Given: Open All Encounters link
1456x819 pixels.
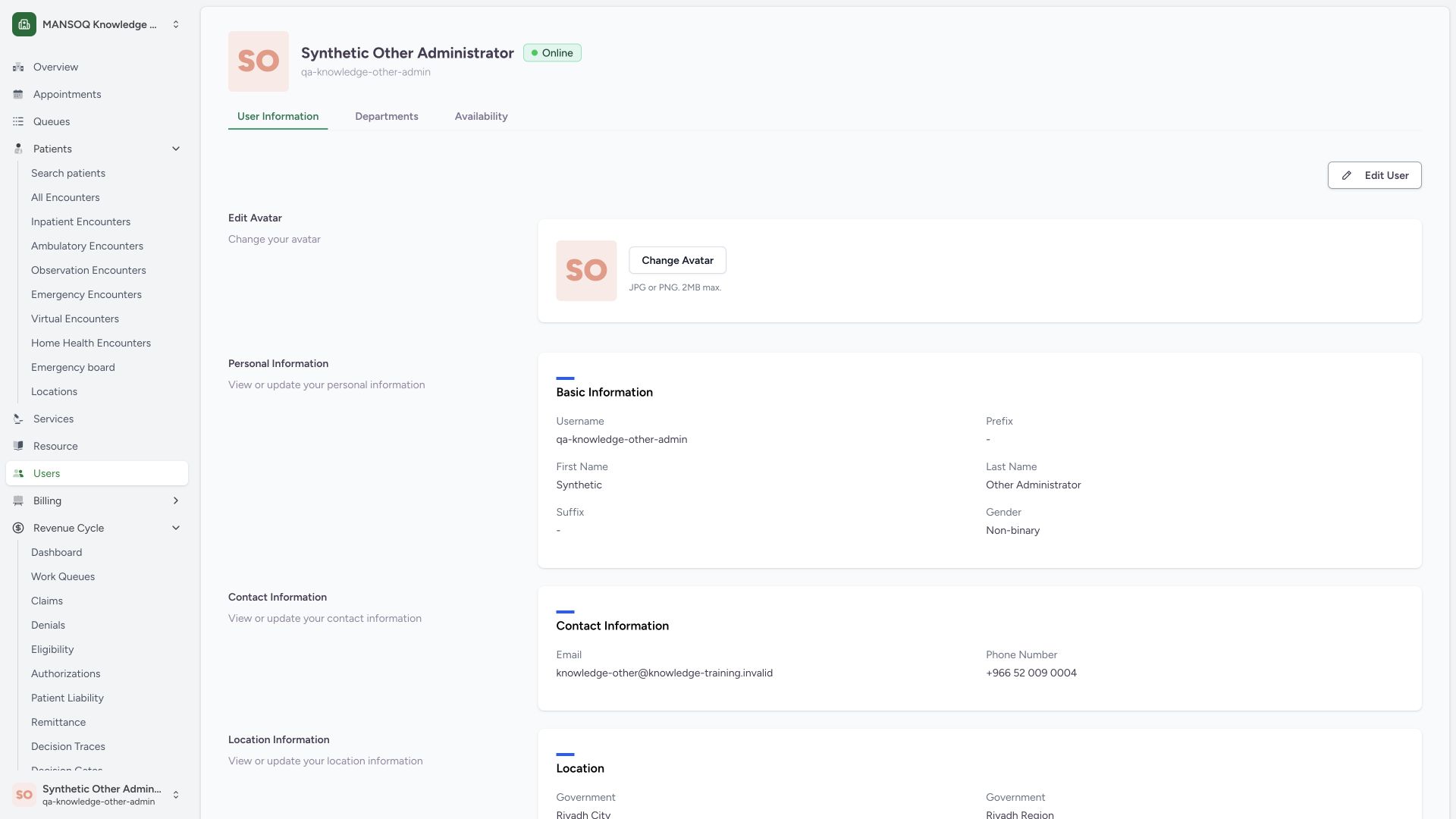Looking at the screenshot, I should point(65,197).
